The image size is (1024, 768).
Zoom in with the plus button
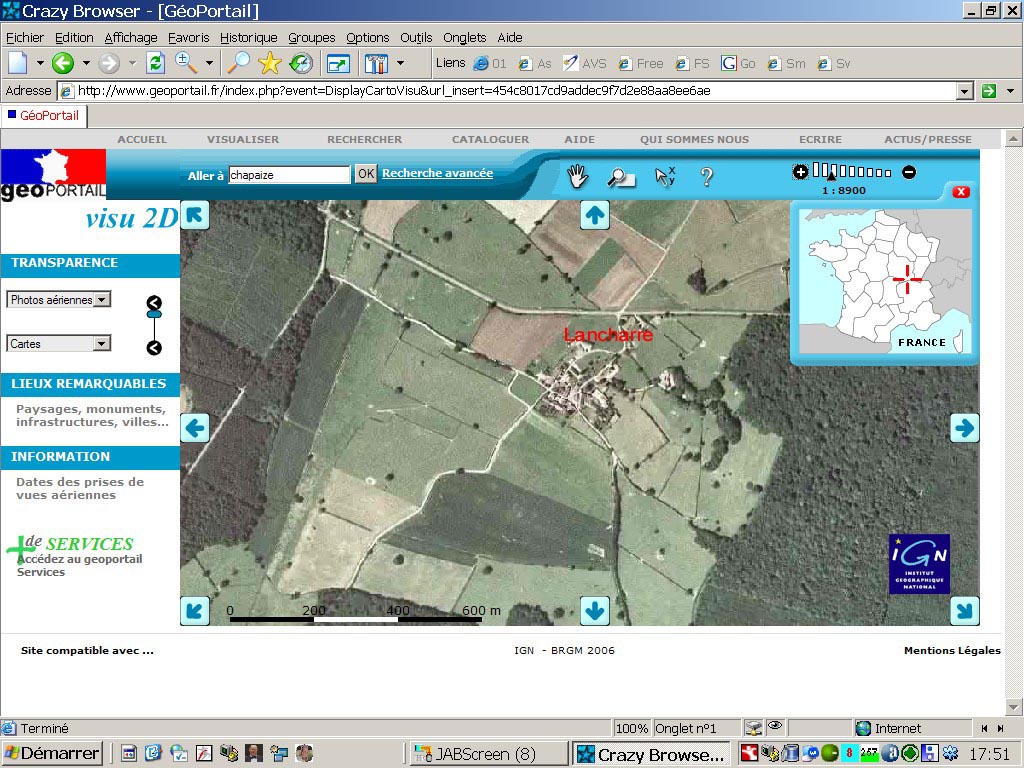coord(800,172)
